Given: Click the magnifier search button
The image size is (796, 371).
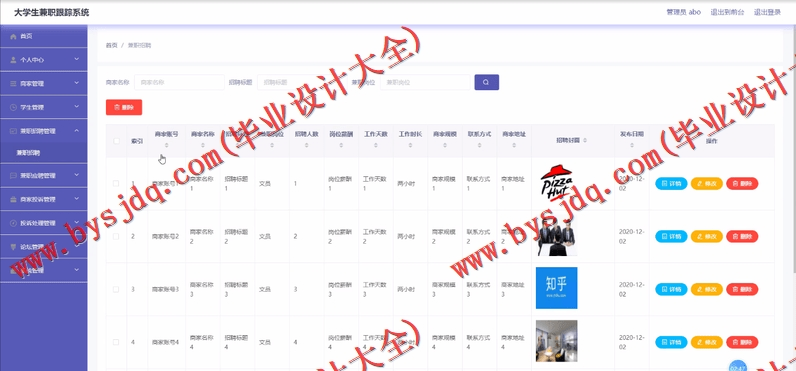Looking at the screenshot, I should click(486, 82).
